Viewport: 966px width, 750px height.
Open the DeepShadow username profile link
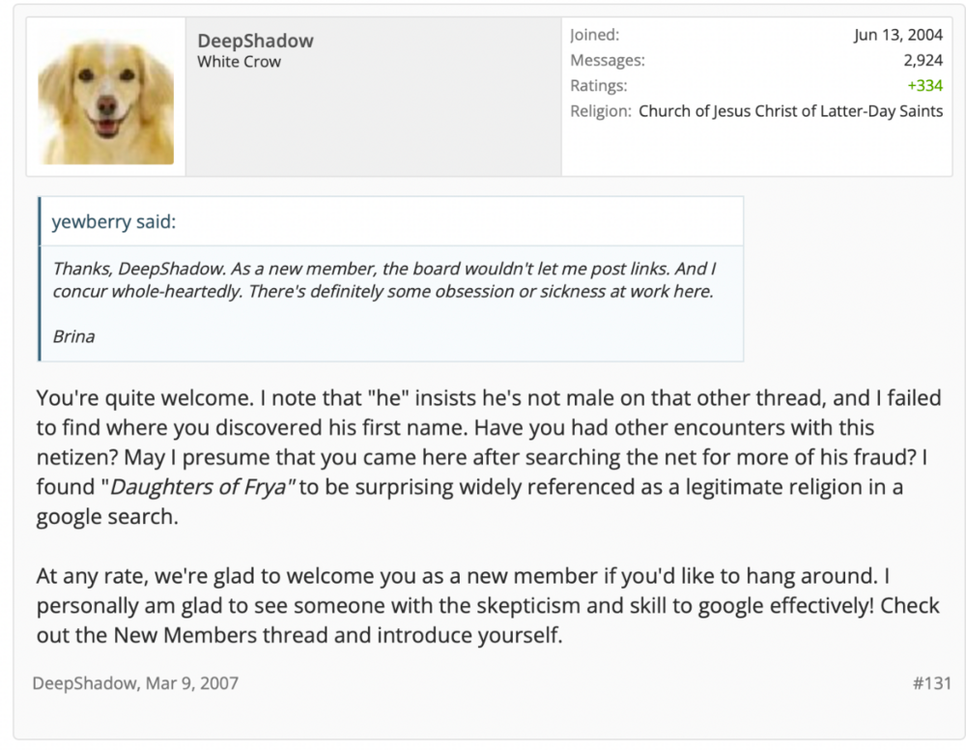pos(255,41)
